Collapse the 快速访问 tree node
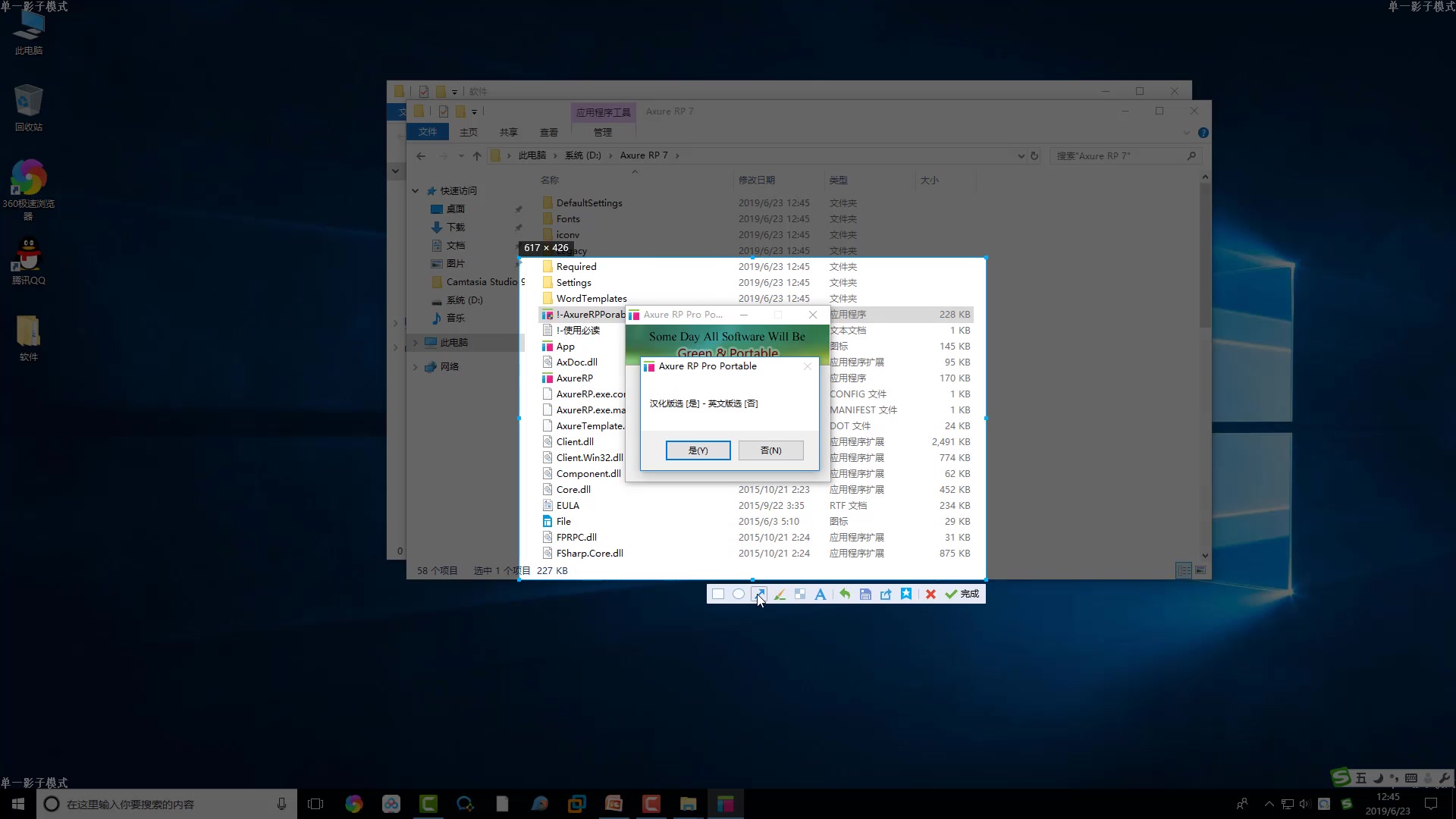Viewport: 1456px width, 819px height. (x=415, y=191)
